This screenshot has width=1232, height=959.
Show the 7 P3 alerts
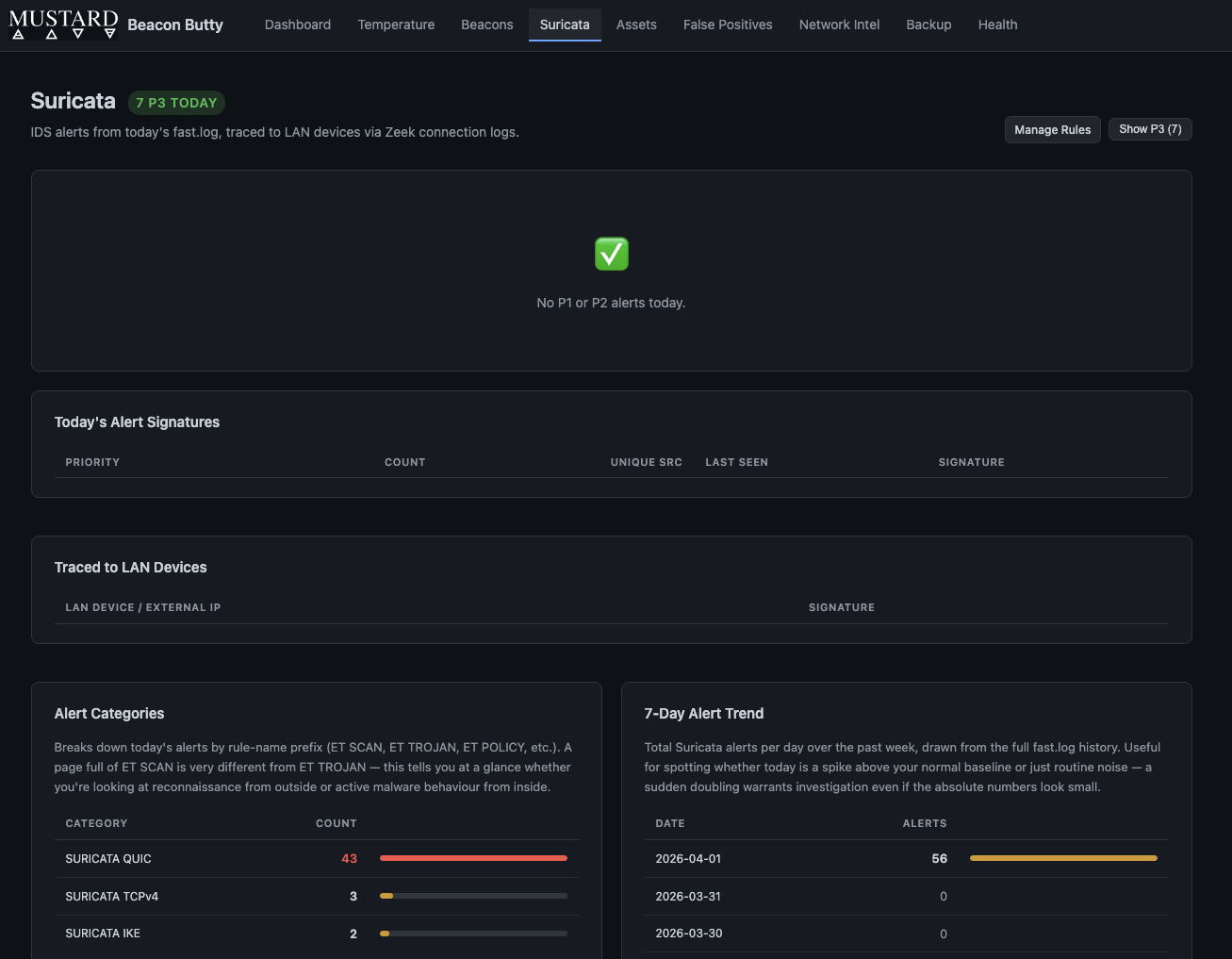point(1150,129)
